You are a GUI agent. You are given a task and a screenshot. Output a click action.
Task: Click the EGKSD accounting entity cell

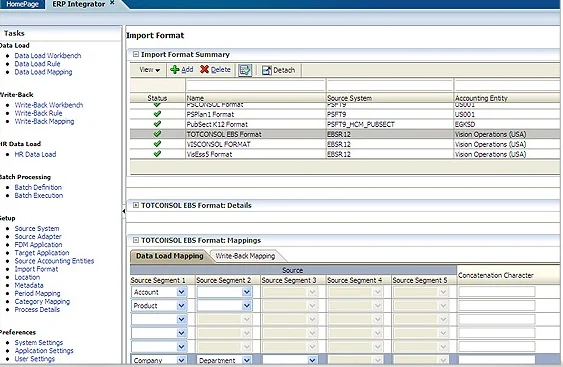(x=465, y=124)
